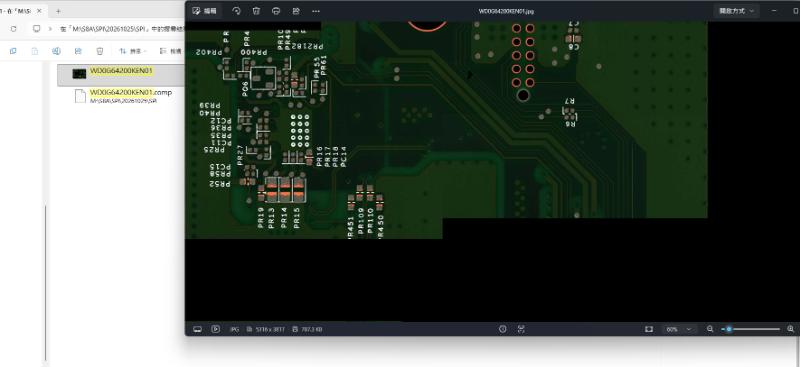800x367 pixels.
Task: Click the JPG format label in Photos status bar
Action: pos(235,329)
